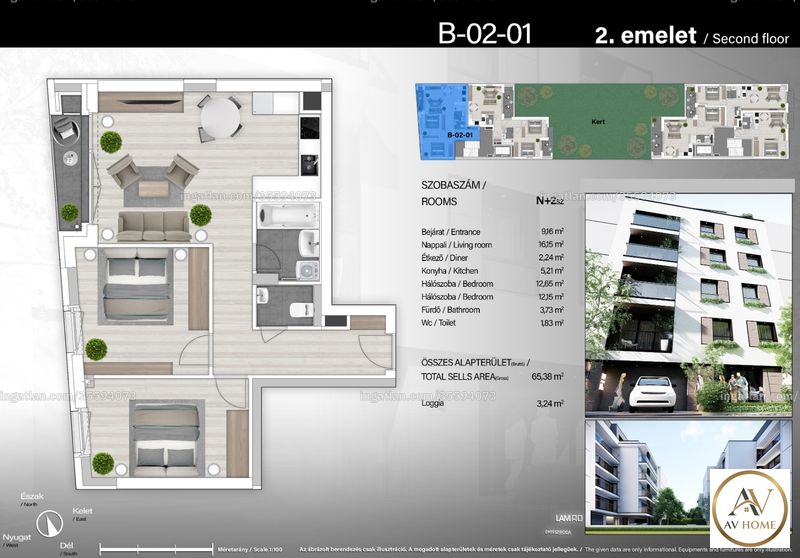Click the upper bedroom double bed
The height and width of the screenshot is (558, 800).
[x=136, y=286]
